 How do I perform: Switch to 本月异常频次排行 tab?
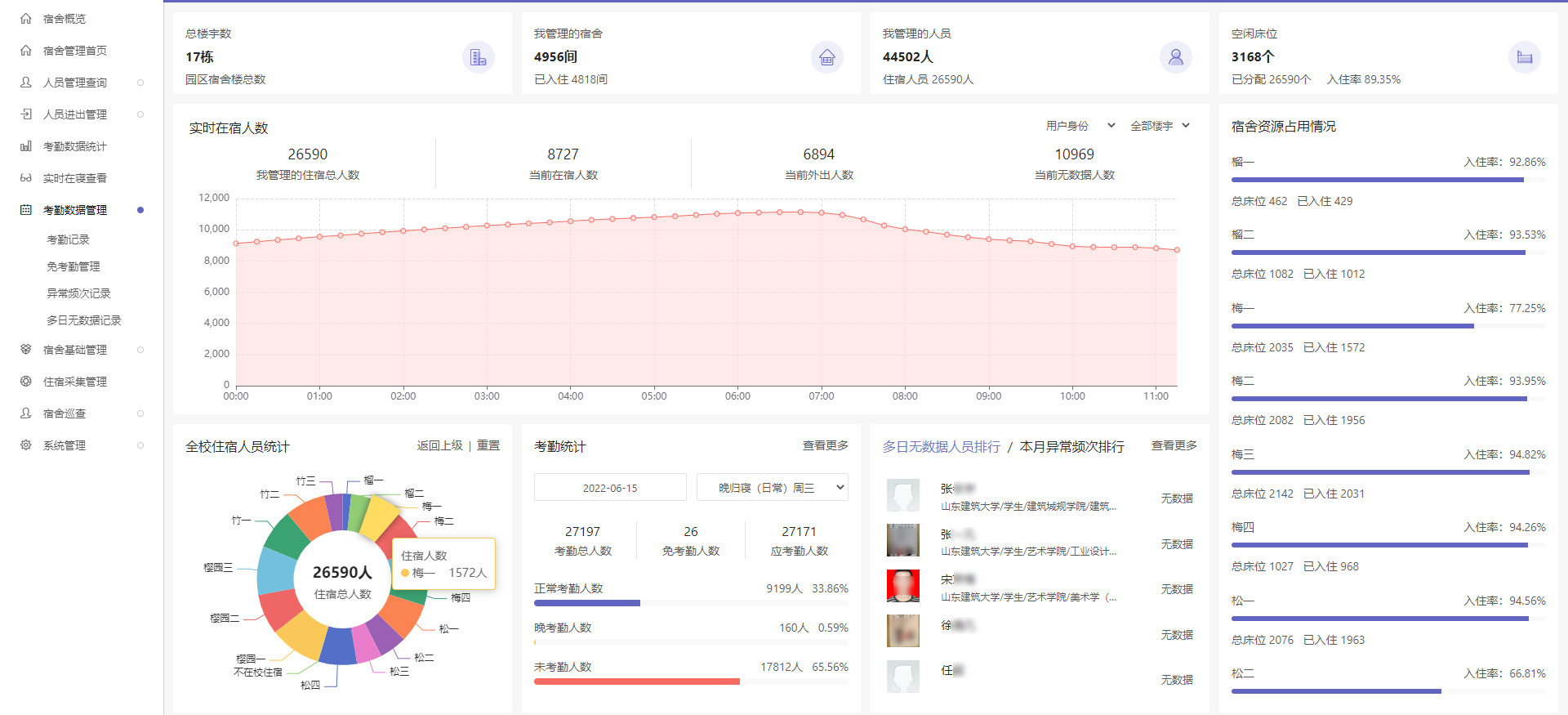click(x=1071, y=447)
